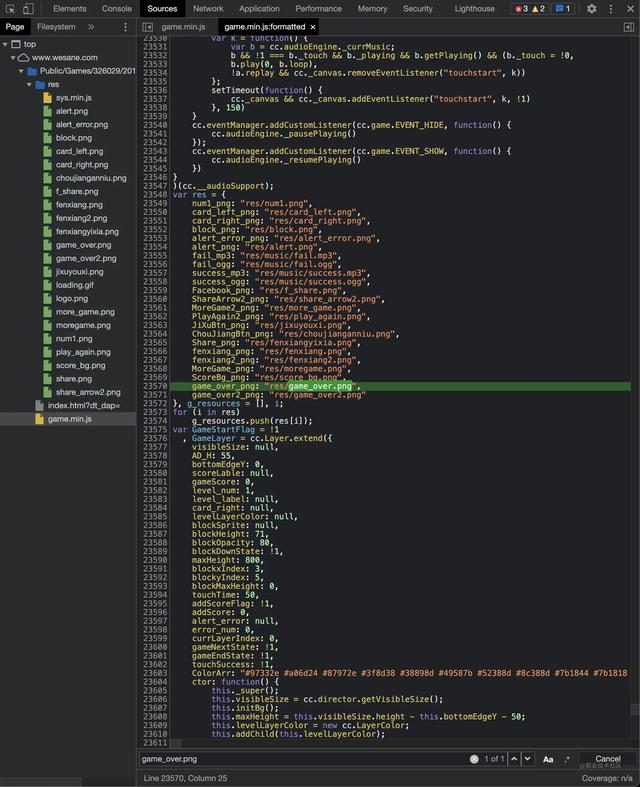
Task: Go to next search result
Action: coord(528,759)
